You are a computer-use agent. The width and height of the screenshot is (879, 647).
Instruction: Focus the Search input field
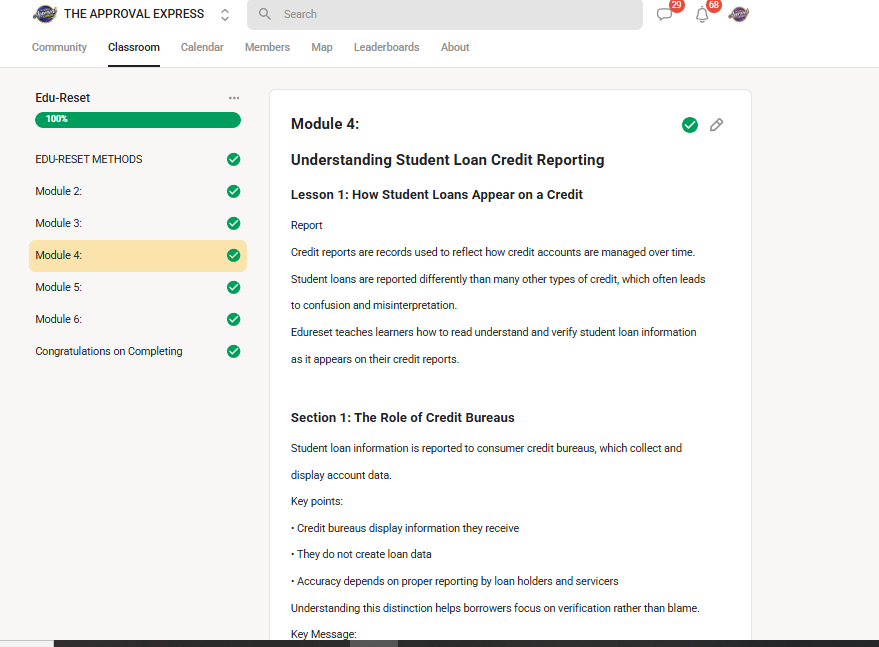pyautogui.click(x=445, y=15)
